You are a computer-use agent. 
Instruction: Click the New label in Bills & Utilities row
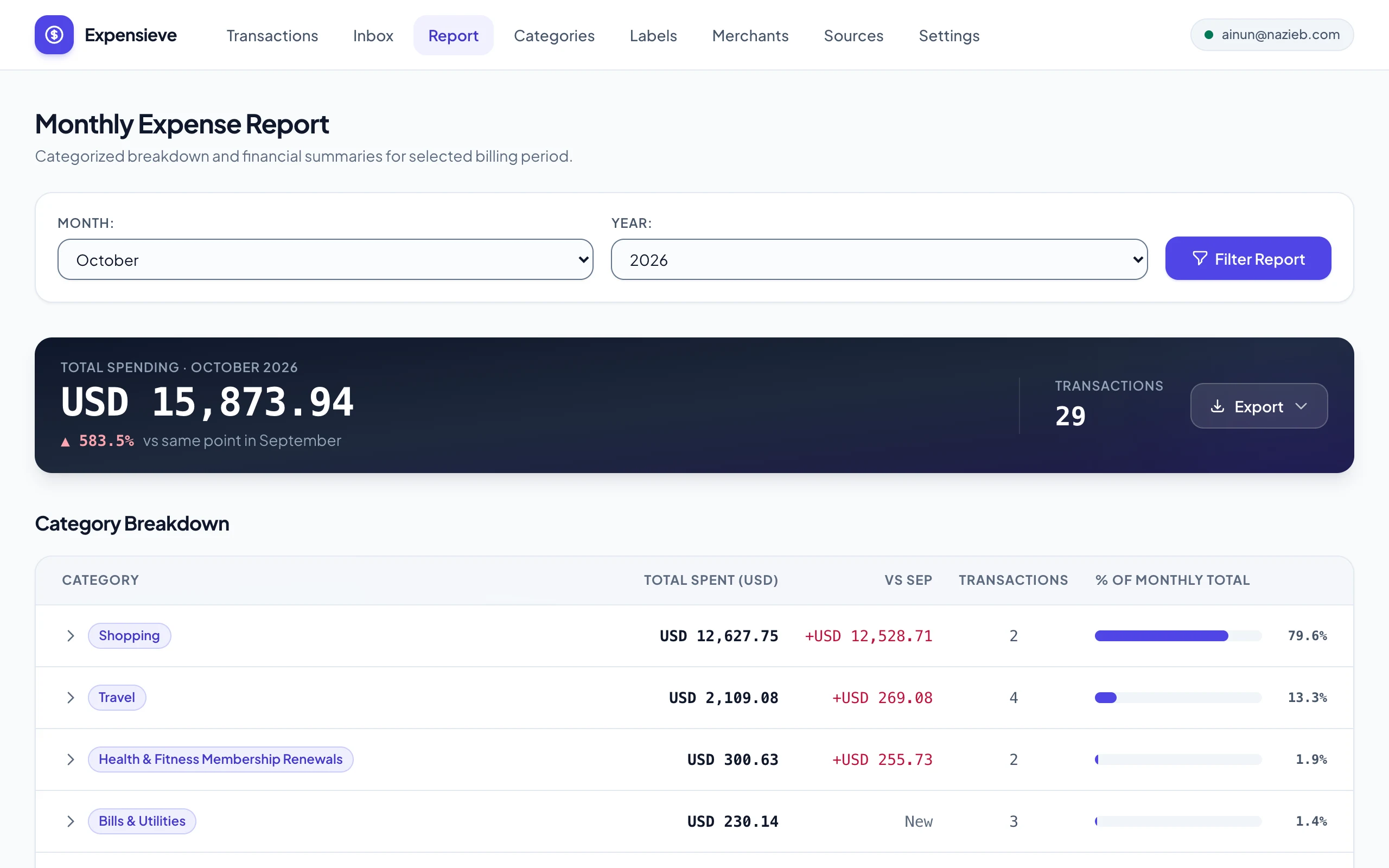click(919, 821)
